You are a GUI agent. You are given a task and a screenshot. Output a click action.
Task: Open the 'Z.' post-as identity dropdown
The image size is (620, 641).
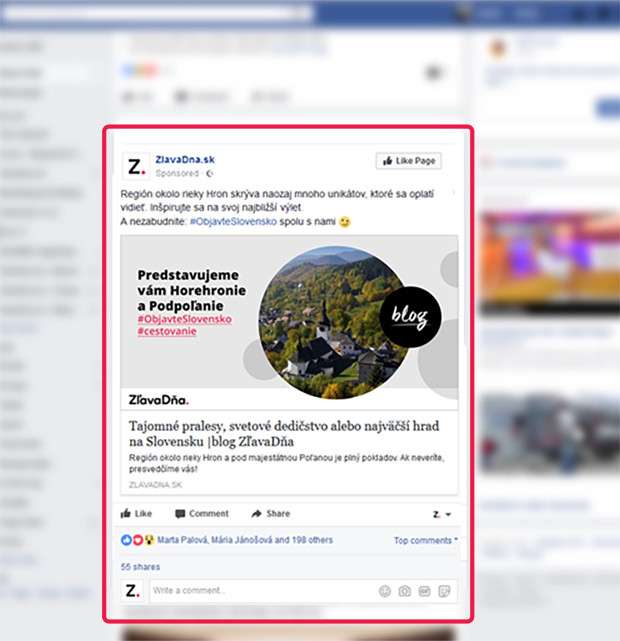441,514
